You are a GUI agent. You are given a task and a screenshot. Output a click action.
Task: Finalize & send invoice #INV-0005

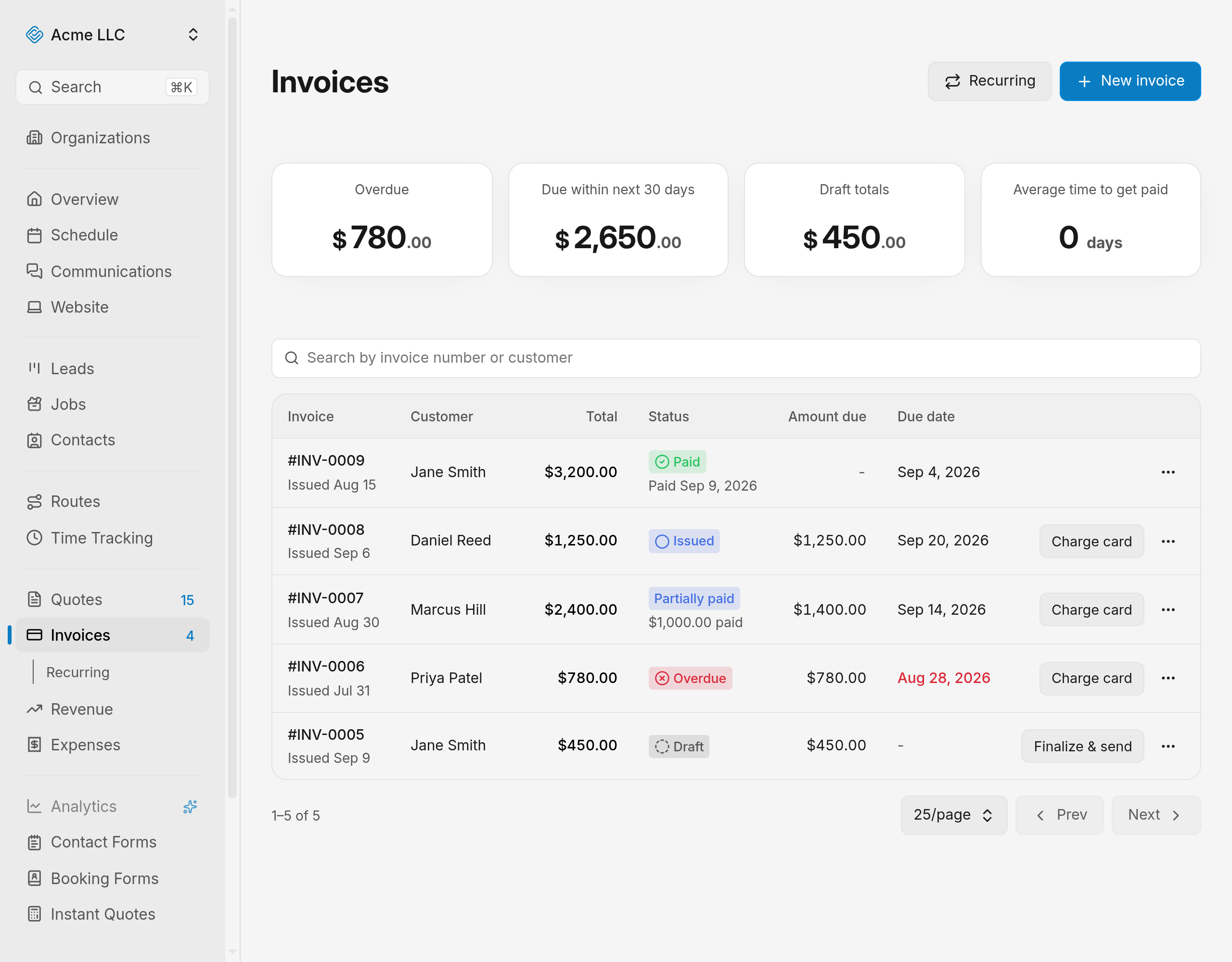1082,746
